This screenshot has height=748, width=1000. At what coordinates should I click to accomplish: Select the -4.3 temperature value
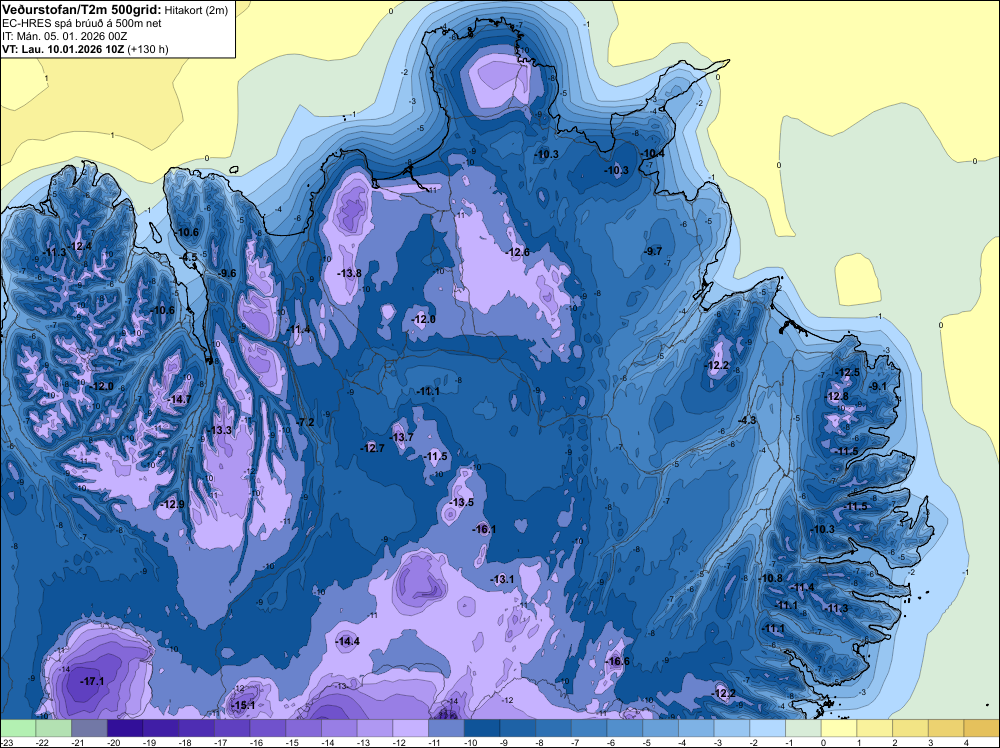click(x=747, y=420)
